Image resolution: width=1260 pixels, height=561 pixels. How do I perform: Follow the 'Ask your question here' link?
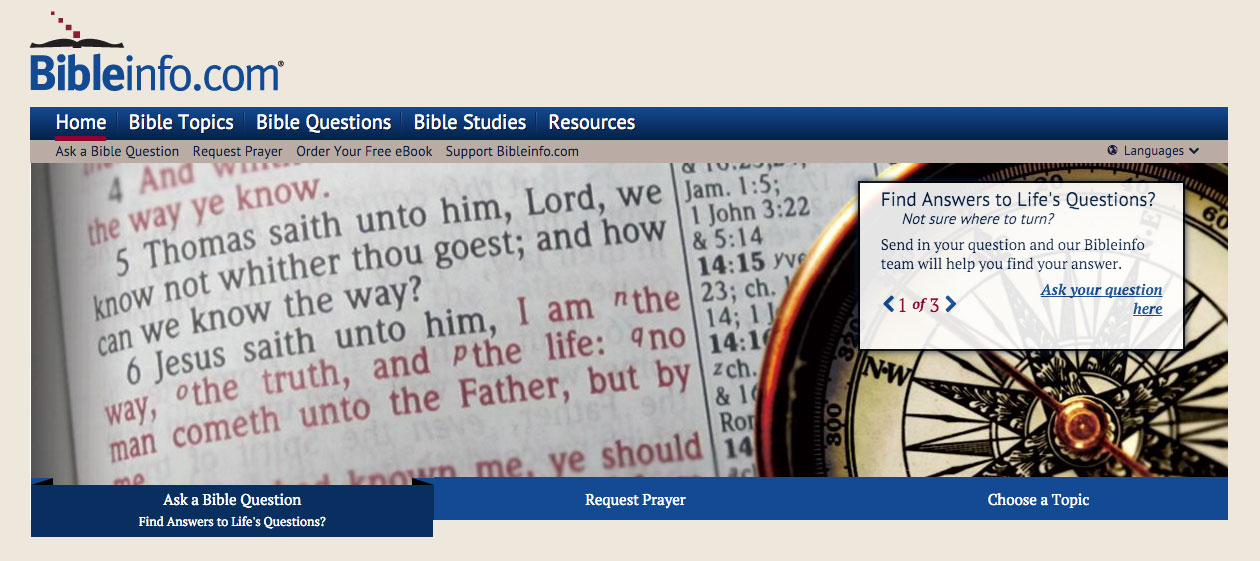1102,299
